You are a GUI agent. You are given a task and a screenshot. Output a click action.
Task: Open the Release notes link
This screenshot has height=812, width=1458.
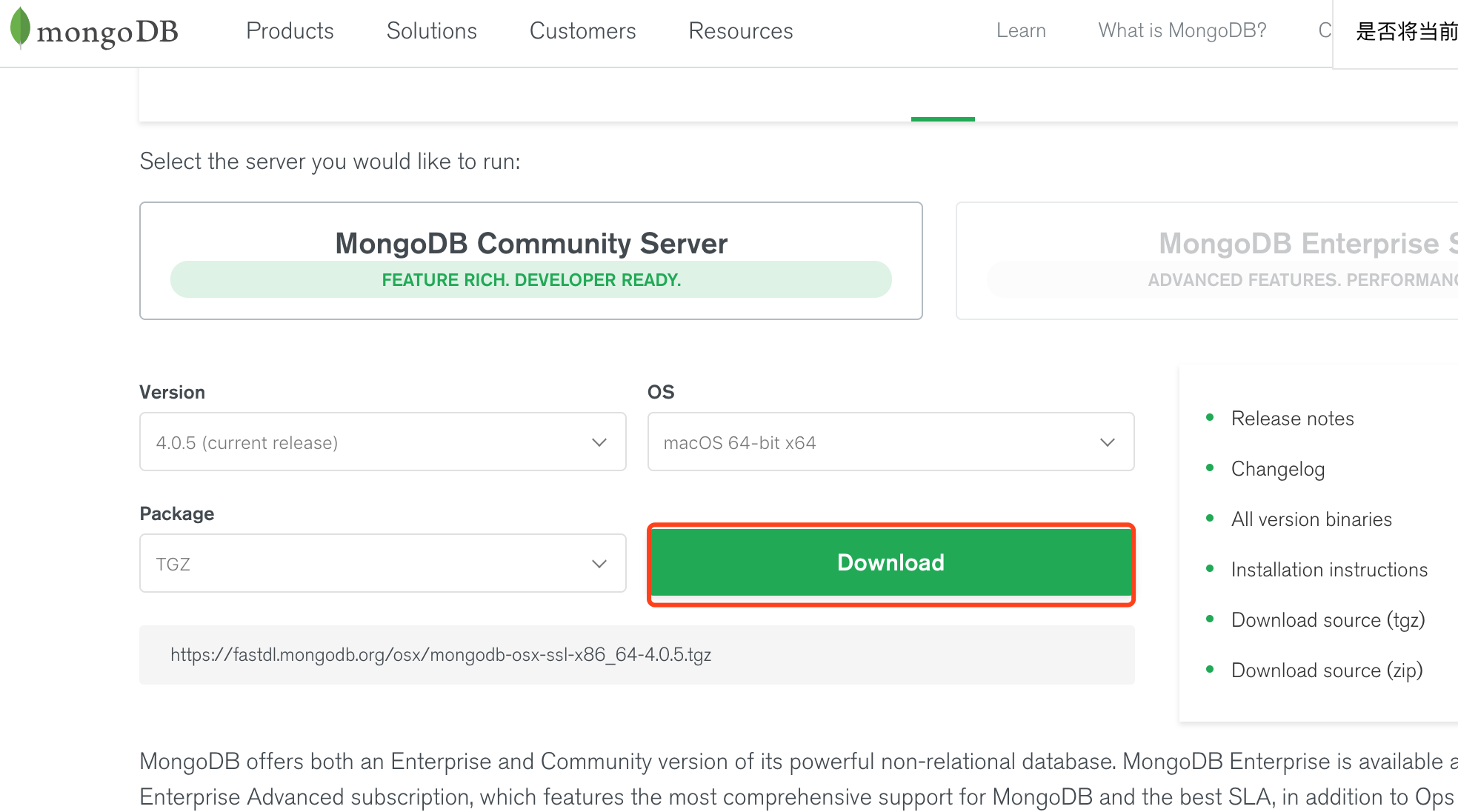click(1292, 419)
